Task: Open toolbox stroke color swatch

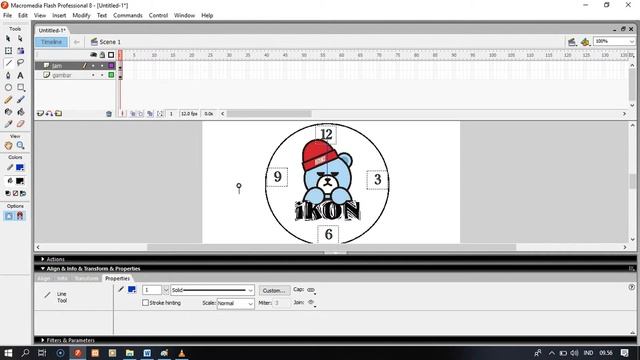Action: (x=20, y=168)
